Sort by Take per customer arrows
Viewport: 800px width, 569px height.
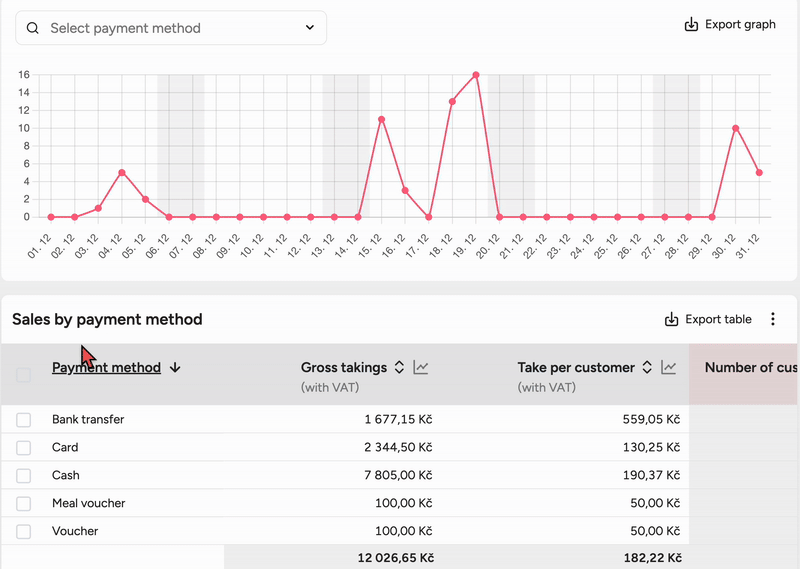coord(647,368)
